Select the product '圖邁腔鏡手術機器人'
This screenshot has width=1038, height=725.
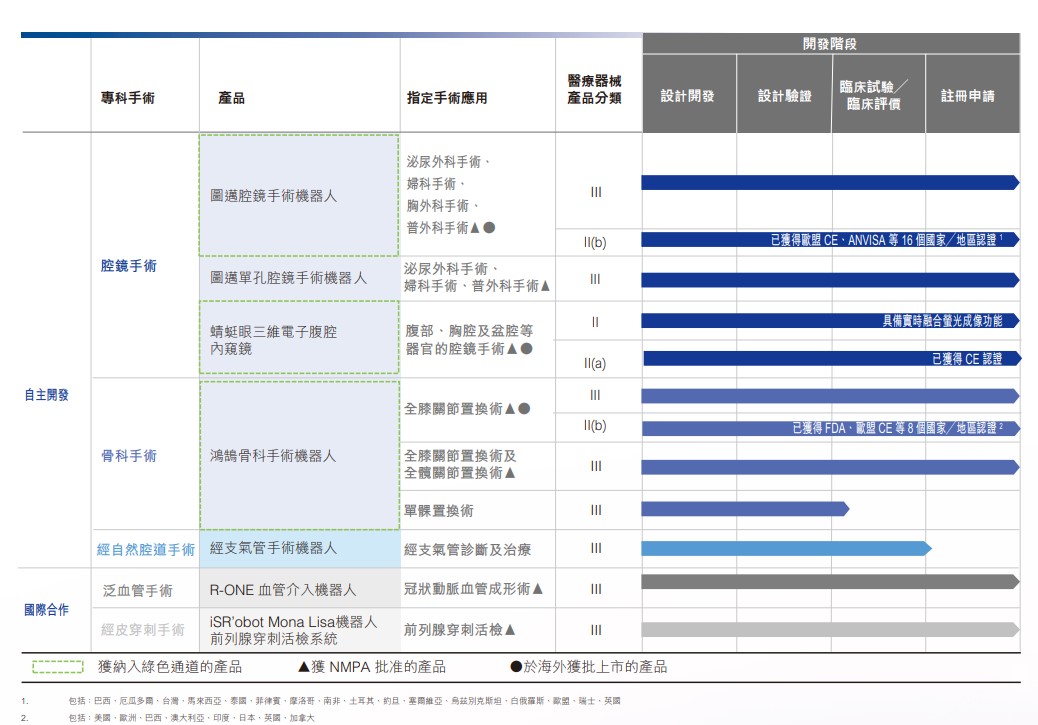pos(273,196)
